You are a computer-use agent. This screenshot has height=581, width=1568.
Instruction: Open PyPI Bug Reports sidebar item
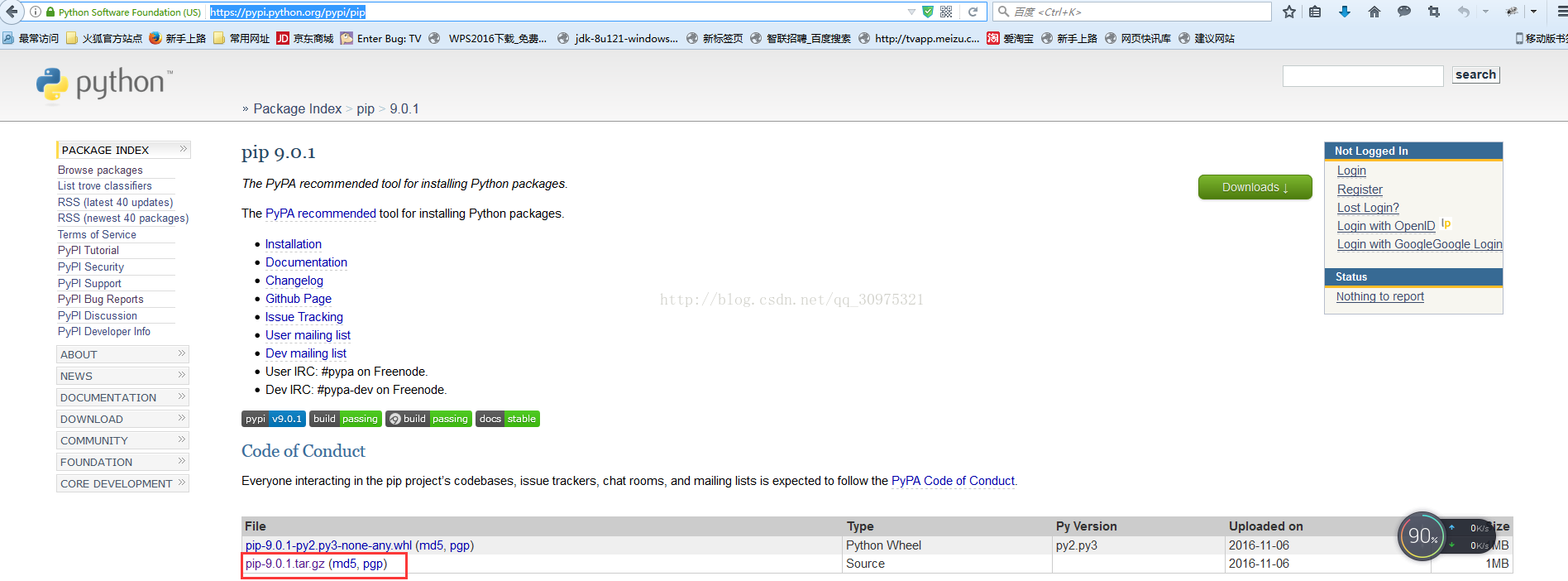[x=101, y=300]
